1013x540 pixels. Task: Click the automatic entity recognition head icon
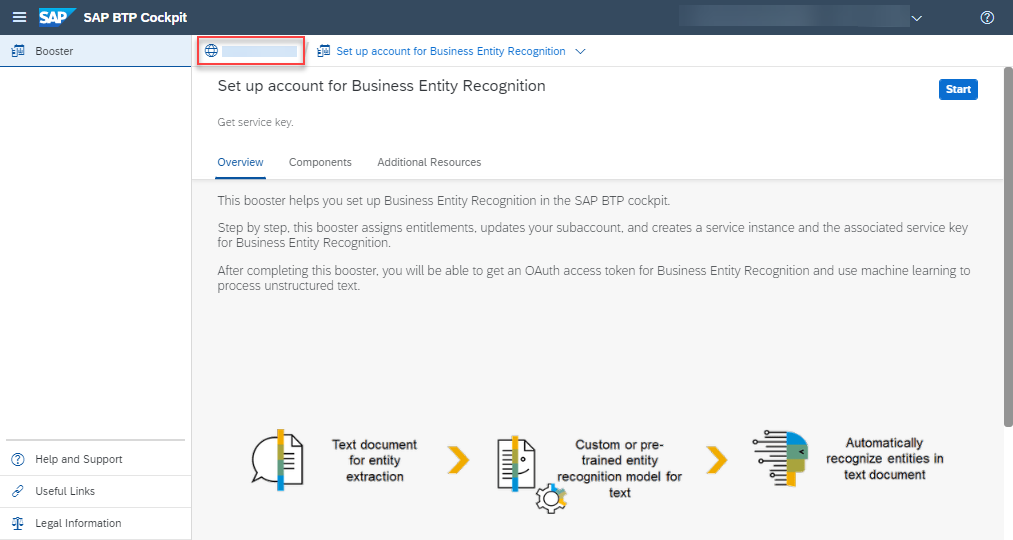[x=780, y=458]
